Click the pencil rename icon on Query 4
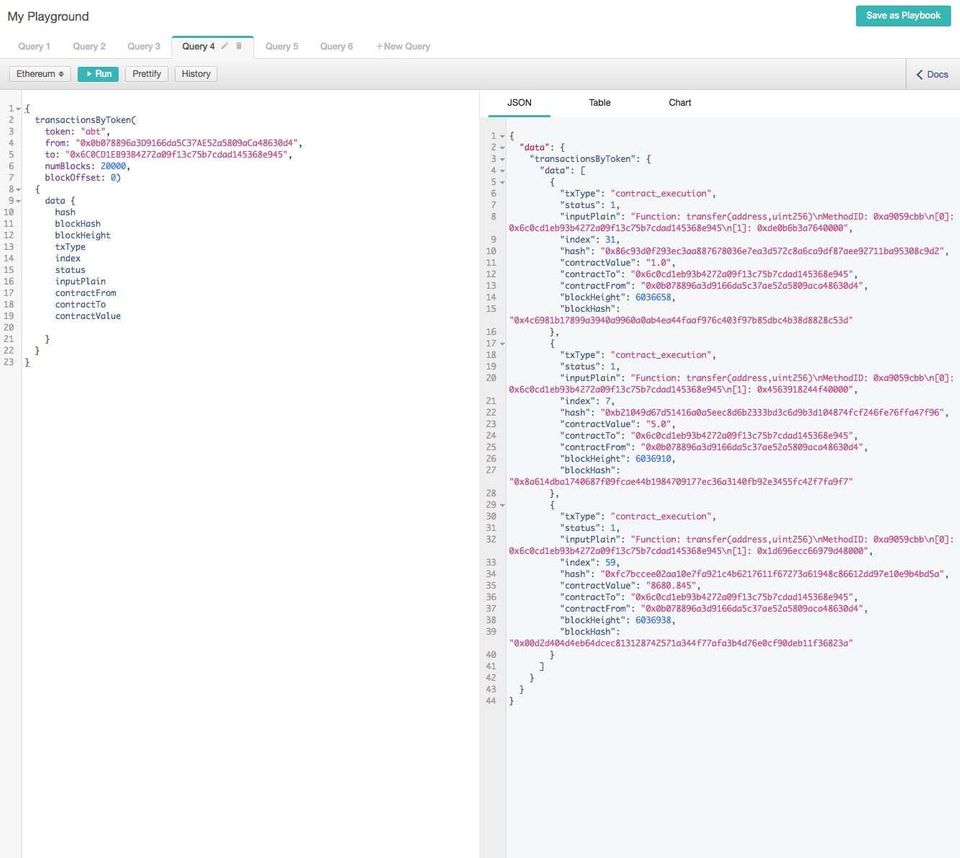The height and width of the screenshot is (858, 960). pos(225,46)
